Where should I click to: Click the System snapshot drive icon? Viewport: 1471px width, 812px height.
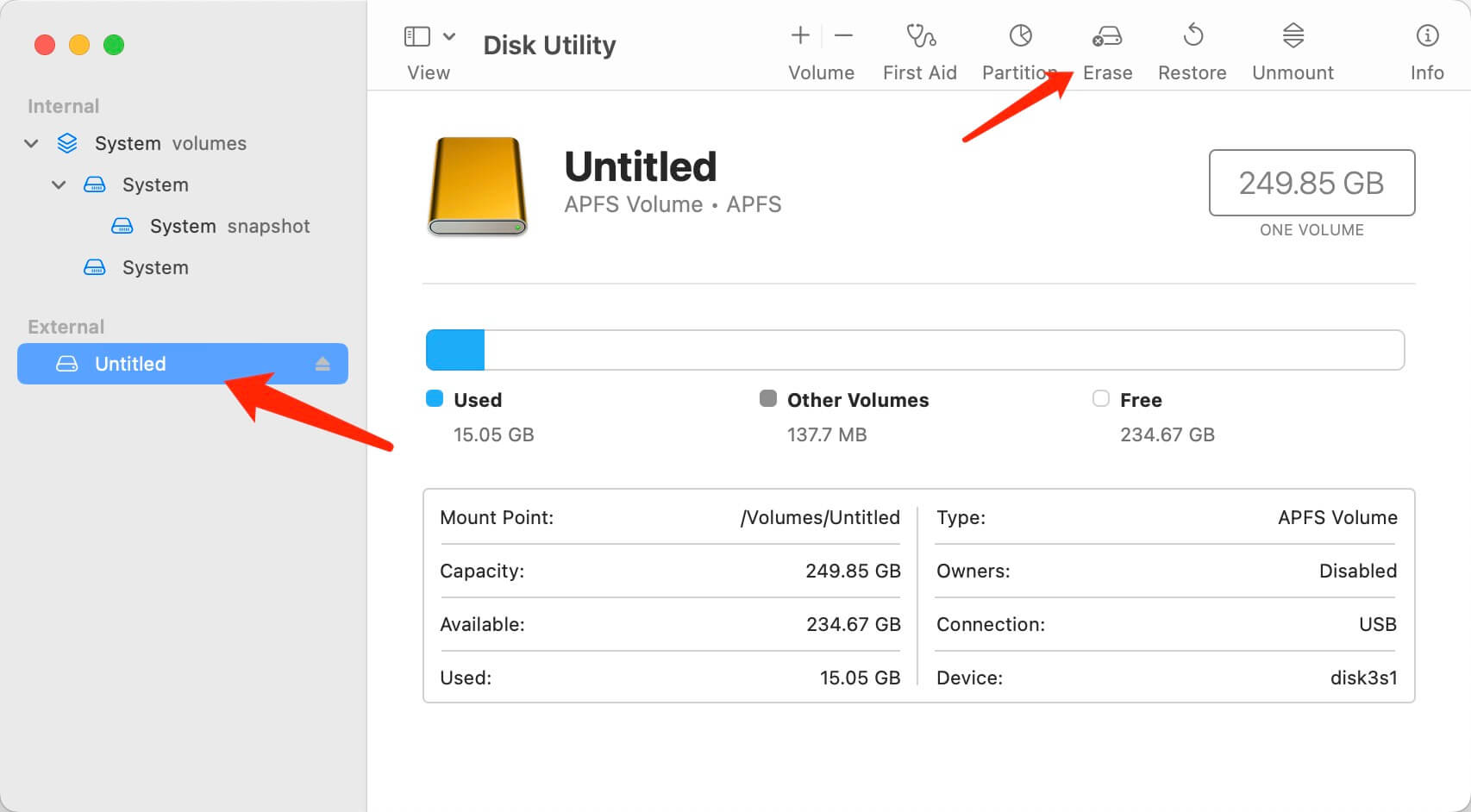click(122, 226)
